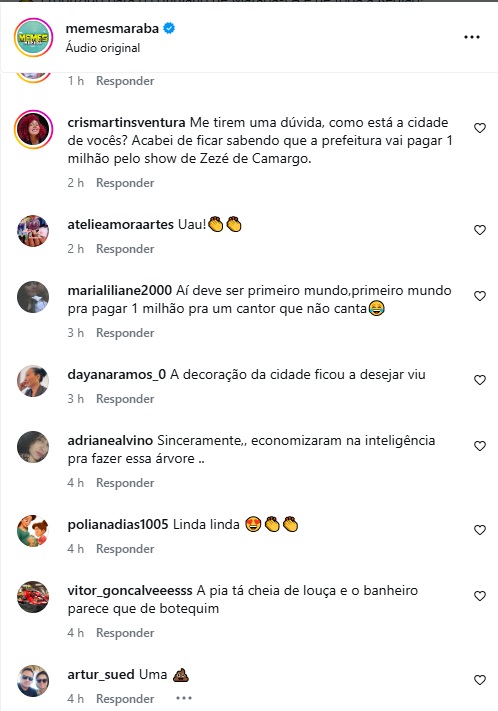Click the blue verified badge next to memesmaraba
Screen dimensions: 498x711
[x=169, y=28]
